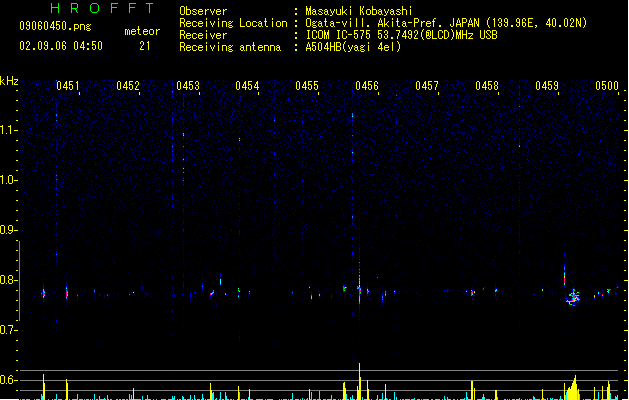The height and width of the screenshot is (400, 629).
Task: Click time marker 0453
Action: [x=188, y=86]
